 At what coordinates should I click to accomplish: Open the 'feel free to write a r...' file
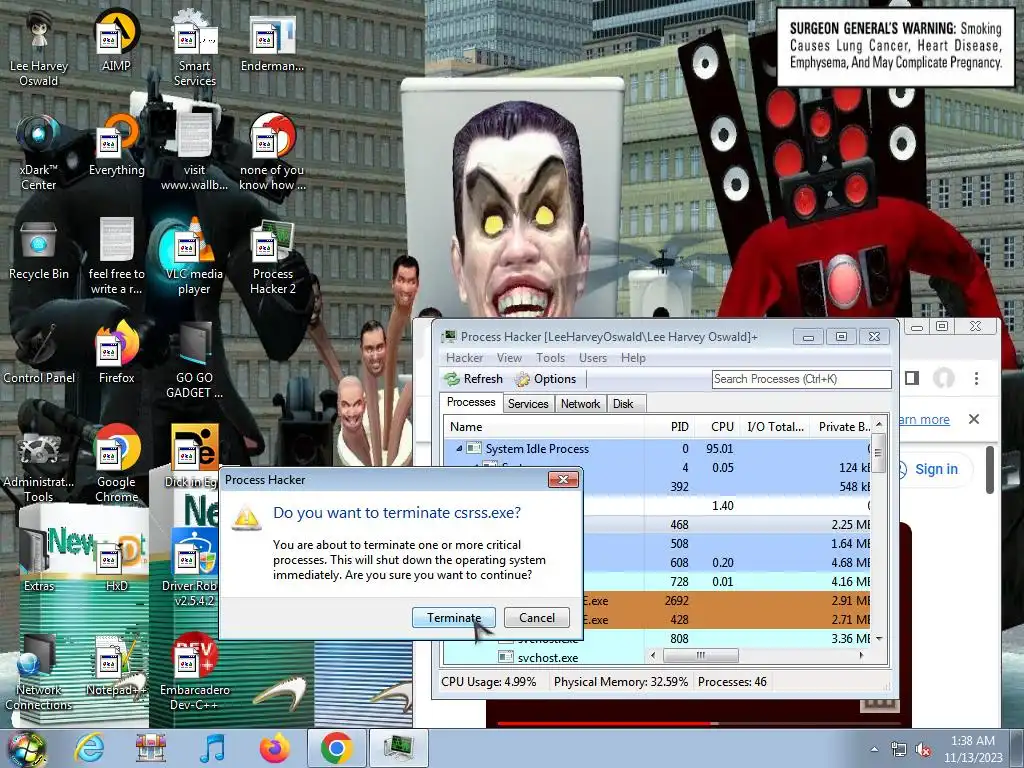(116, 257)
